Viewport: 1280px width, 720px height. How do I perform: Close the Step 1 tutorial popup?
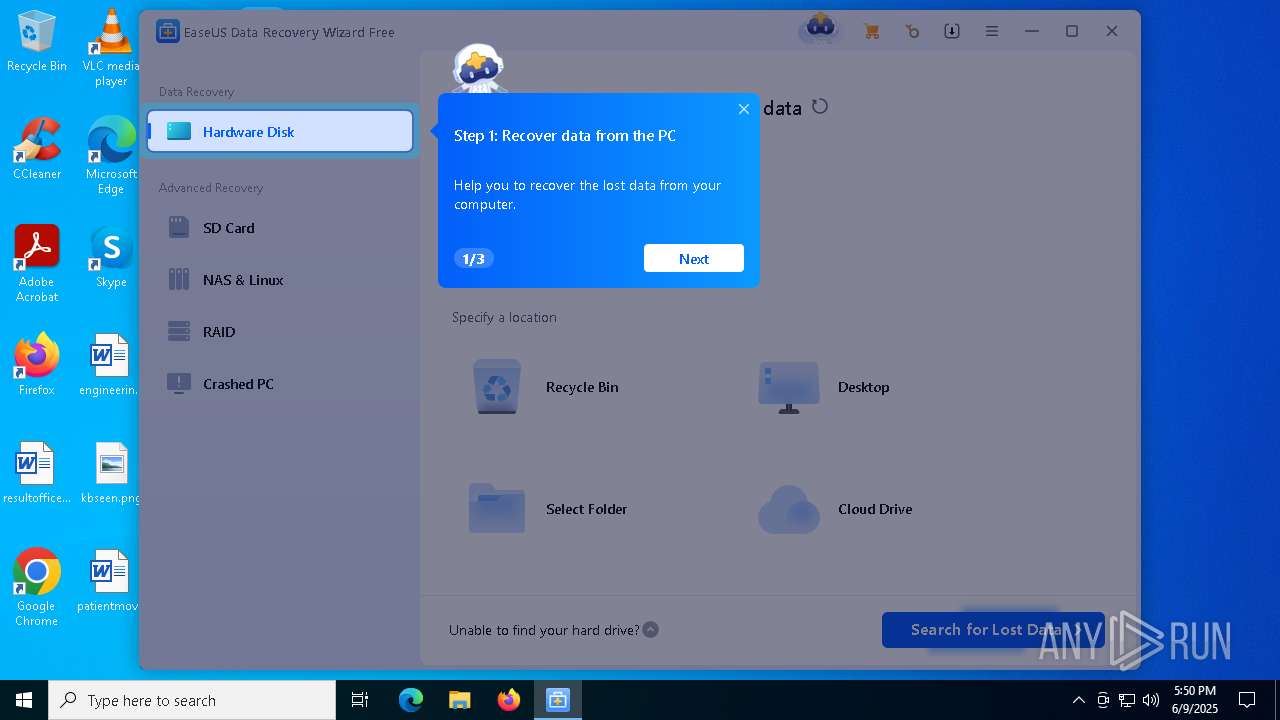click(x=743, y=109)
